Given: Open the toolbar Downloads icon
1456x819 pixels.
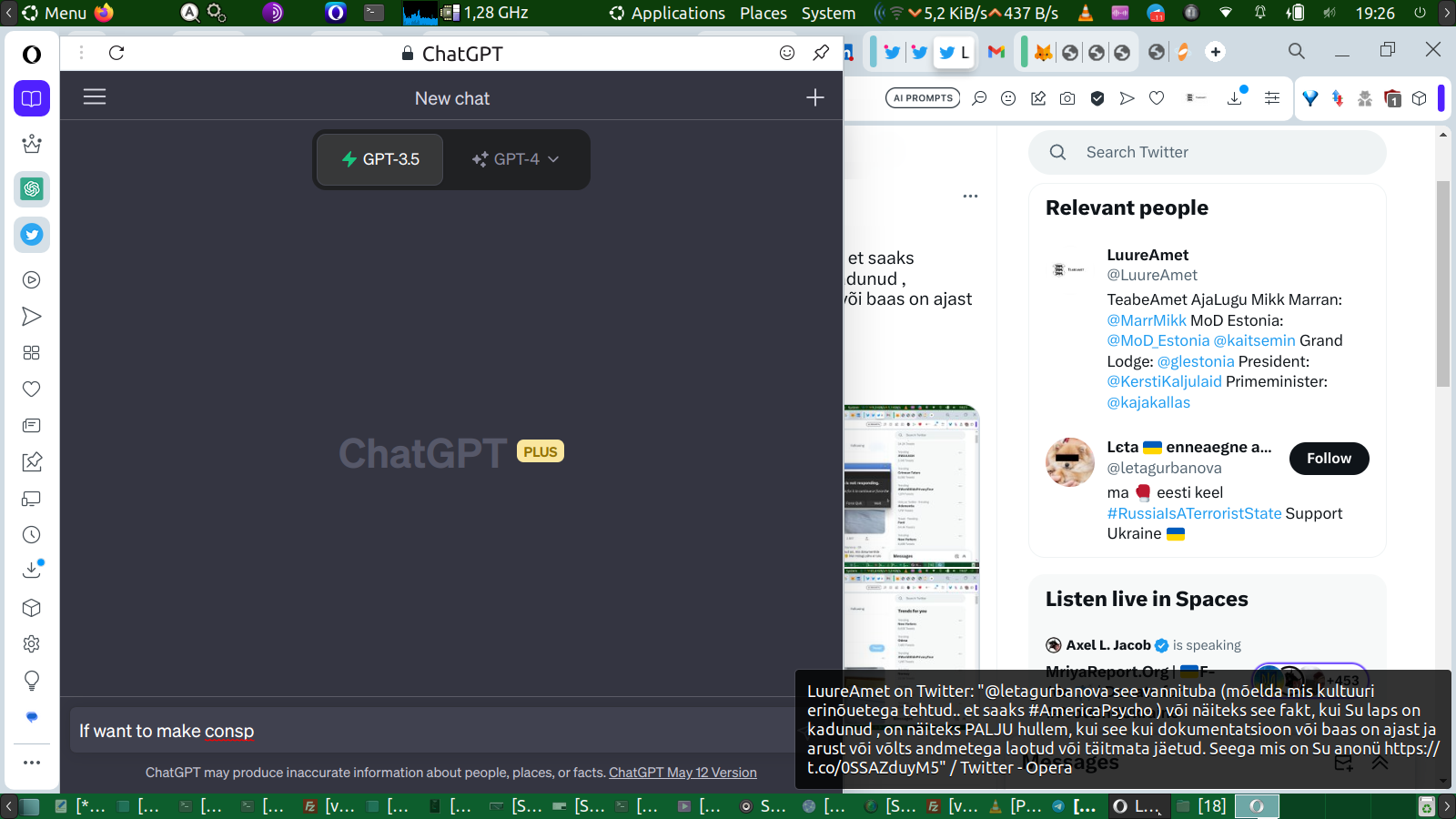Looking at the screenshot, I should coord(1236,96).
